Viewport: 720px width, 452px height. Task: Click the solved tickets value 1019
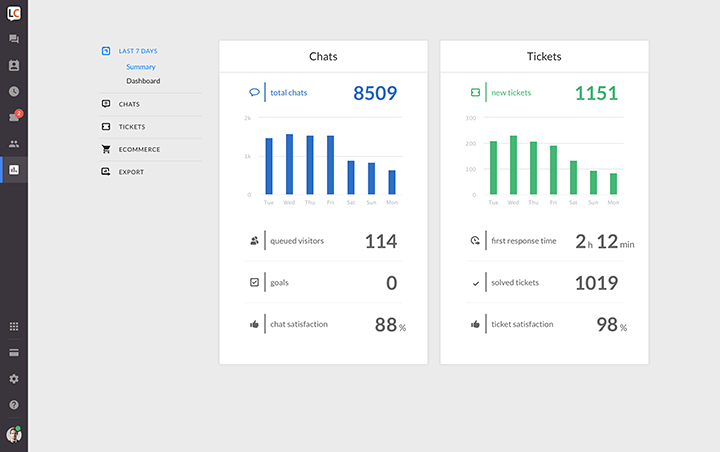[596, 283]
